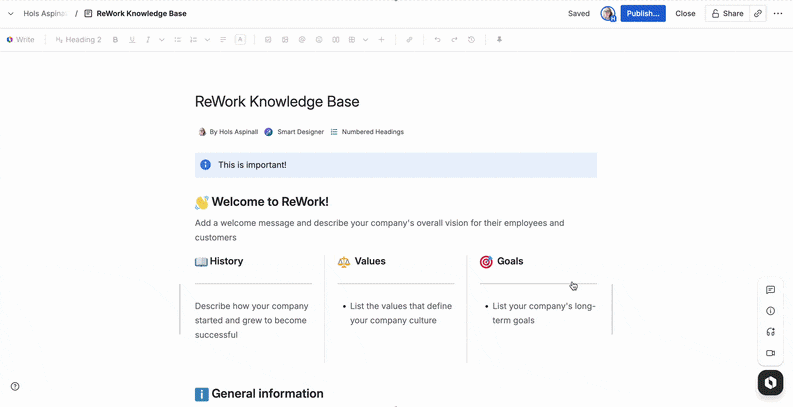Image resolution: width=793 pixels, height=407 pixels.
Task: Open version history clock icon
Action: [x=471, y=39]
